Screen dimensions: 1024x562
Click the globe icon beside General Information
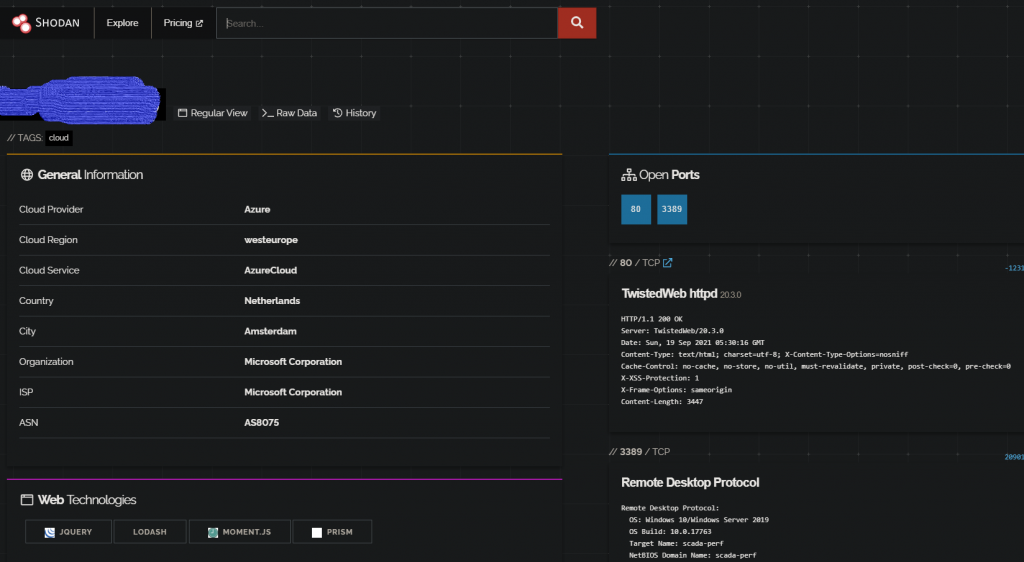click(27, 174)
